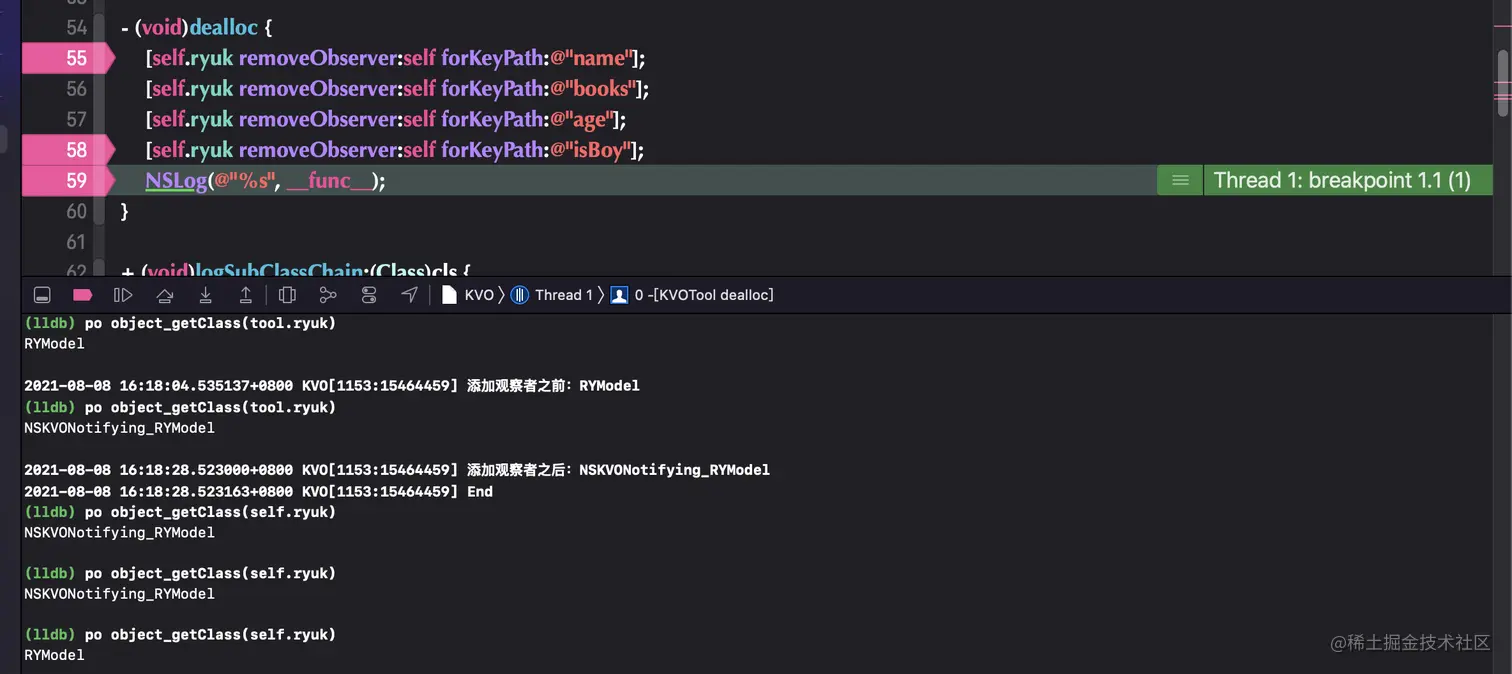The width and height of the screenshot is (1512, 674).
Task: Select KVO process in debug jump bar
Action: tap(468, 295)
